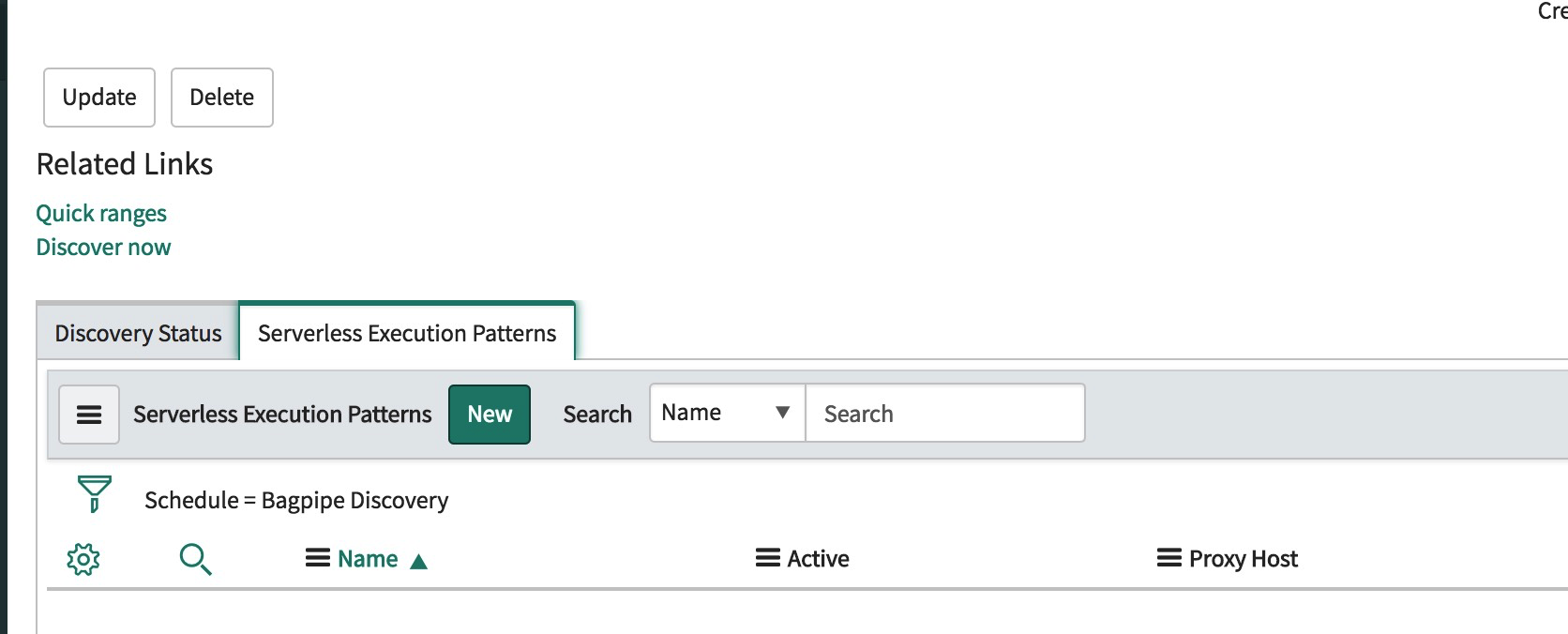Follow the Discover now link
The image size is (1568, 634).
click(x=103, y=248)
